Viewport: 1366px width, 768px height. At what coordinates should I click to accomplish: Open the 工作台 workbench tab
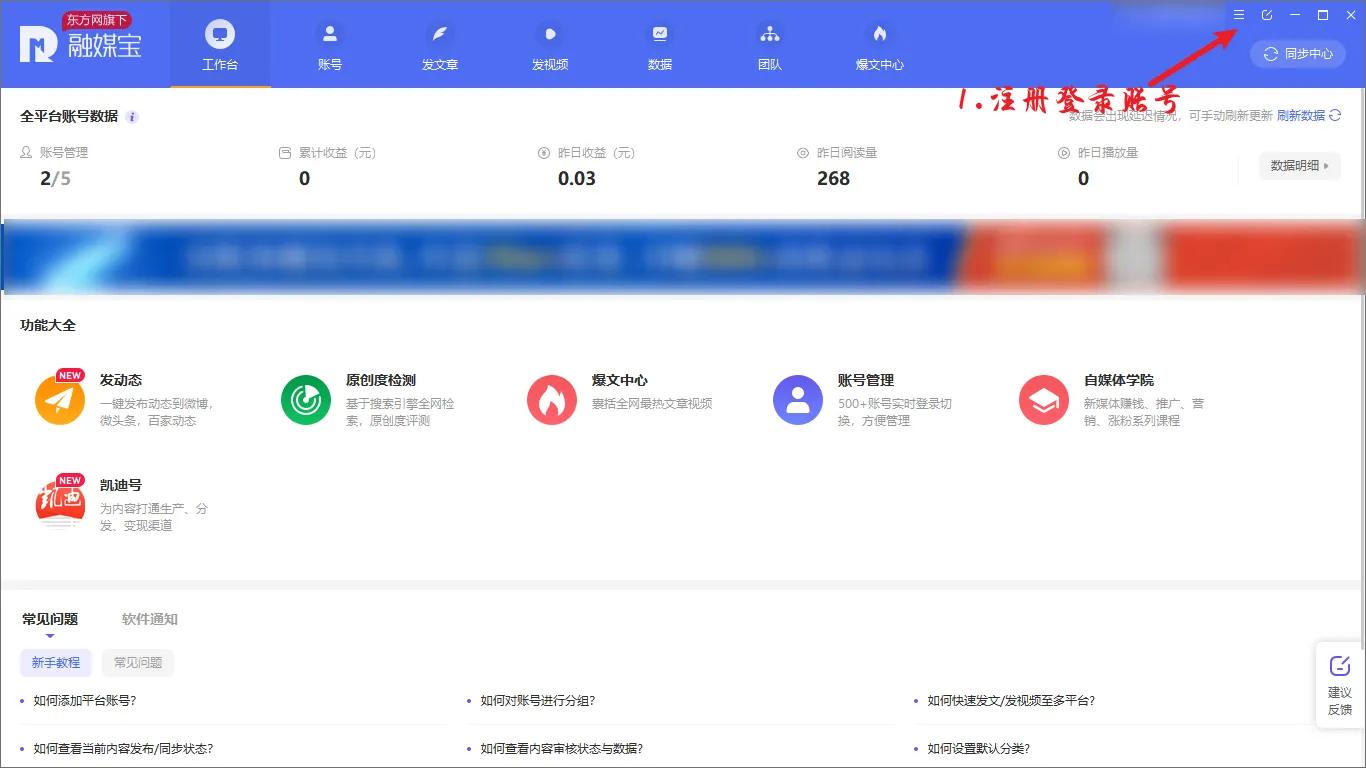220,45
